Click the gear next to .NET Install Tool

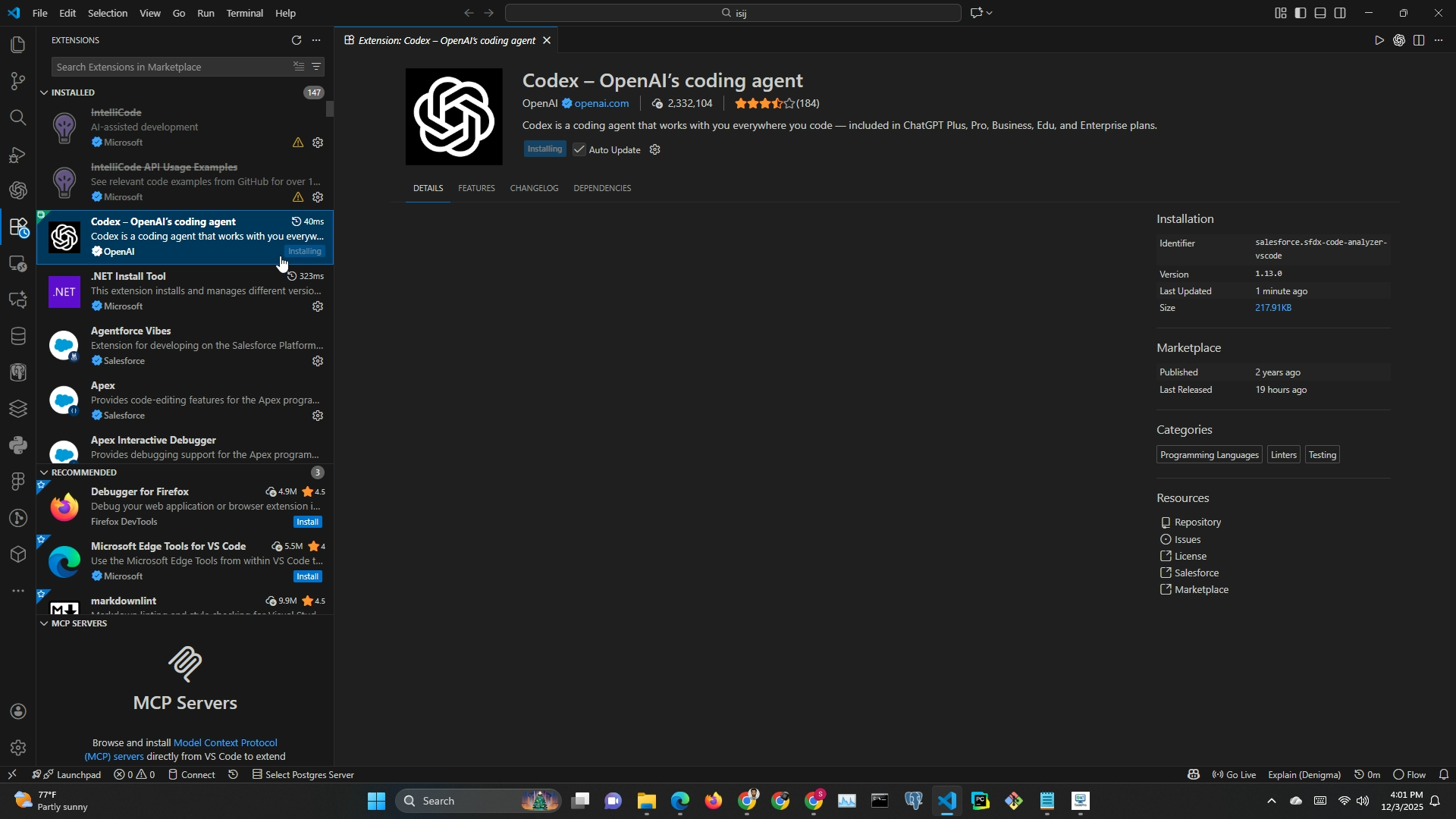point(318,307)
